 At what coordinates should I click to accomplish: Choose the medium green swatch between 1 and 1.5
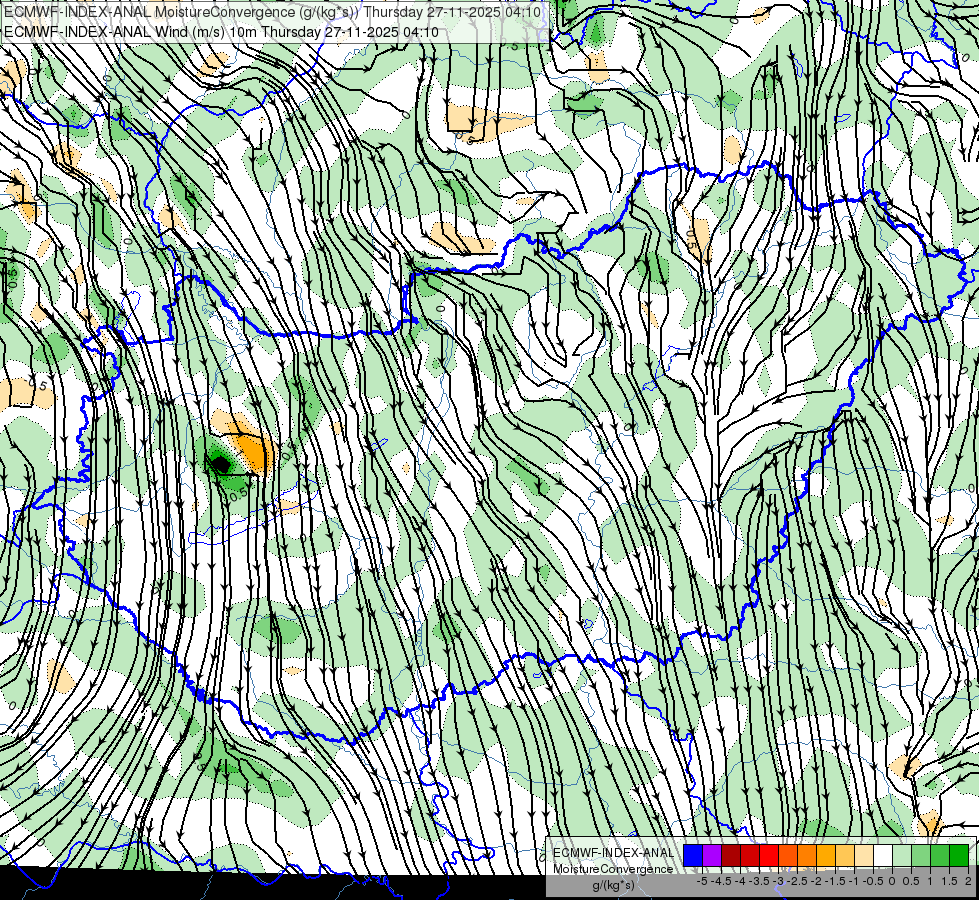click(x=940, y=856)
